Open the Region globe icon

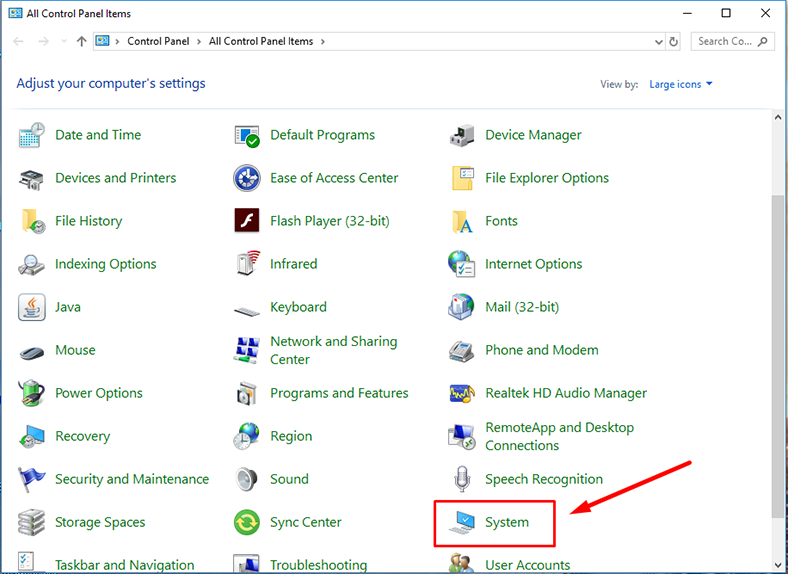[246, 436]
